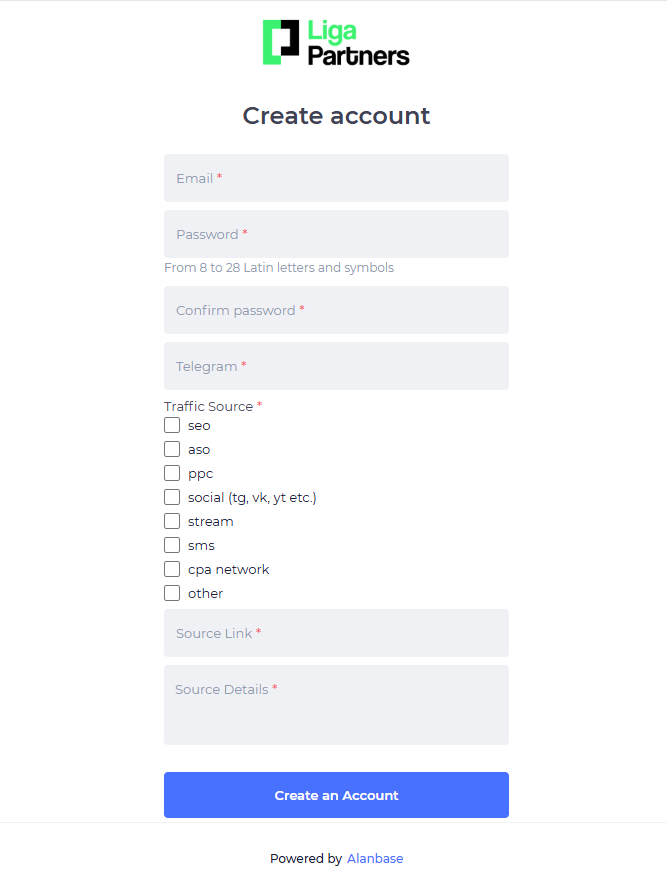
Task: Check the cpa network checkbox
Action: [172, 569]
